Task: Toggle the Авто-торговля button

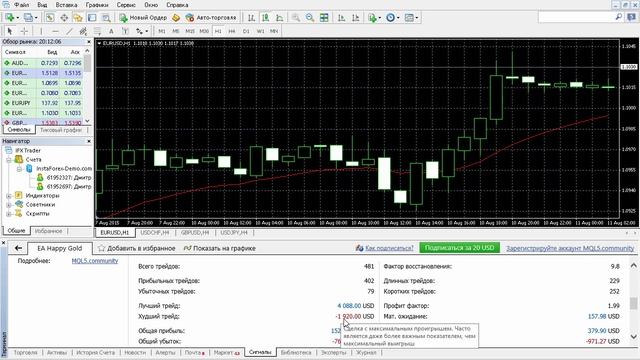Action: tap(211, 18)
